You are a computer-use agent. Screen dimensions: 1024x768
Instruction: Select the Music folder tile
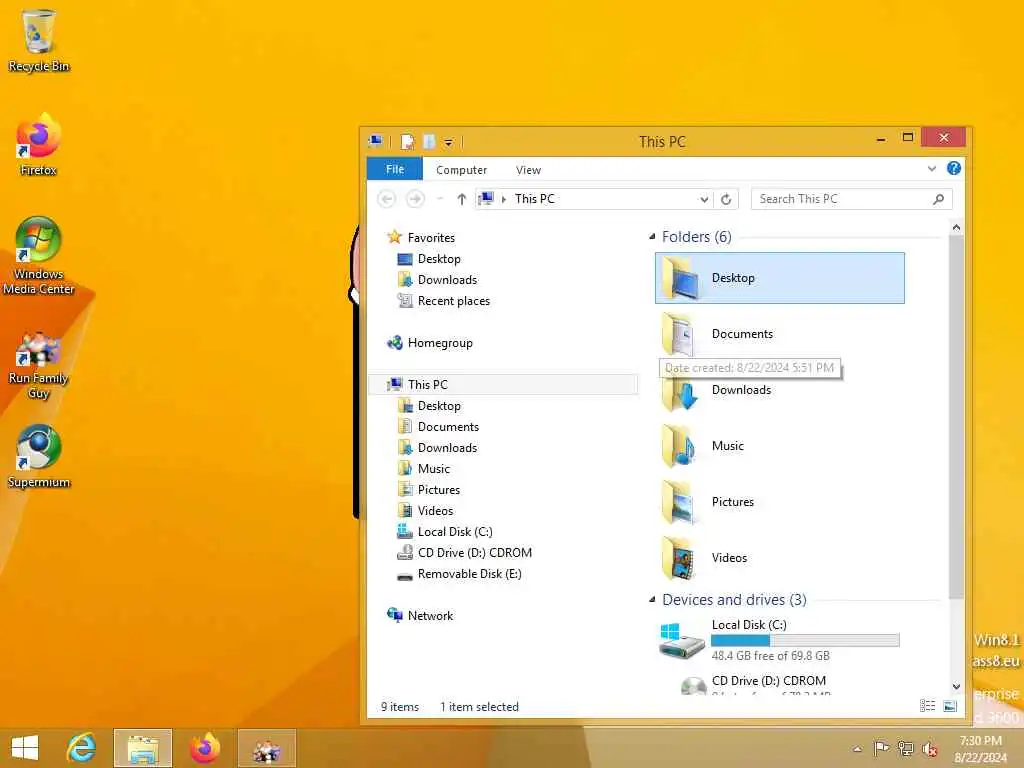click(780, 446)
